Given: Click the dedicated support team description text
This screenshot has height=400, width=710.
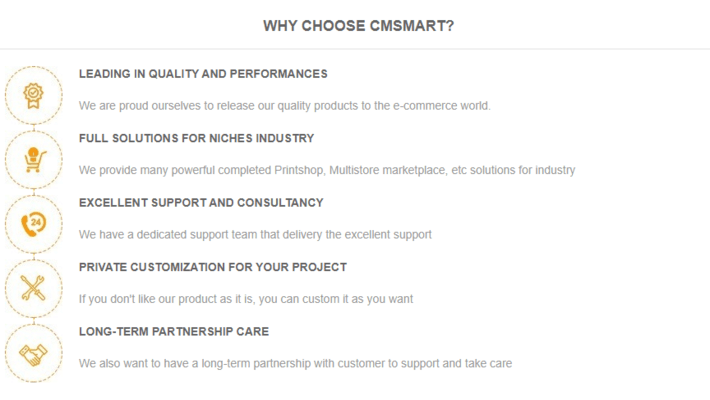Looking at the screenshot, I should tap(255, 235).
